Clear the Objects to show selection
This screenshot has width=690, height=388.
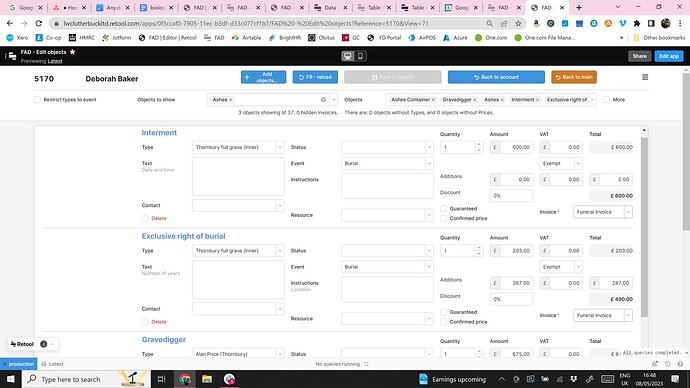[x=323, y=99]
